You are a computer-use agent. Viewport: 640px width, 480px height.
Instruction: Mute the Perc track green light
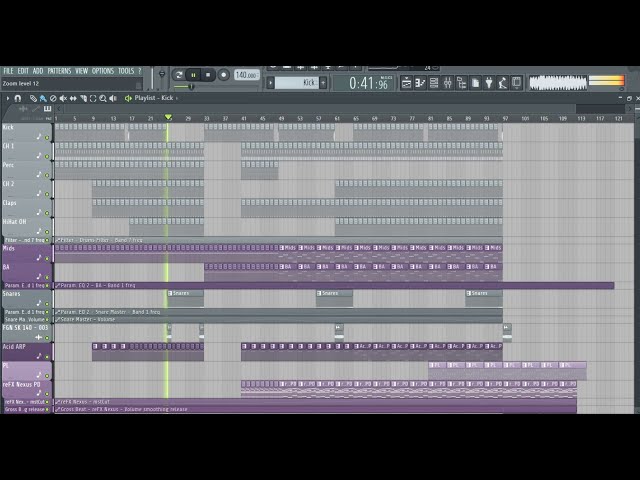pos(47,176)
